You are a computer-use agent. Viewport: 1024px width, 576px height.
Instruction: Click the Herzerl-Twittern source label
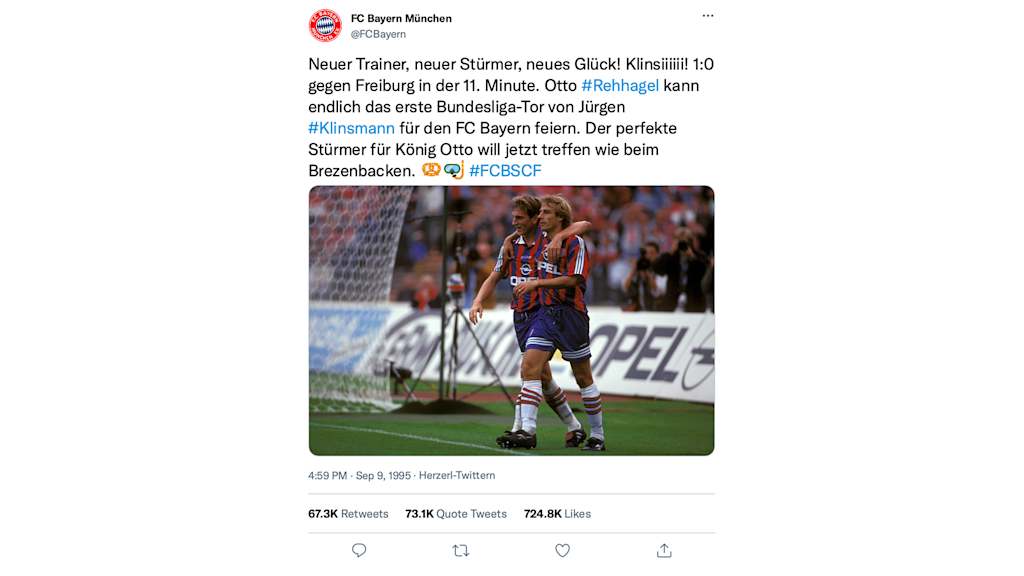(x=456, y=475)
